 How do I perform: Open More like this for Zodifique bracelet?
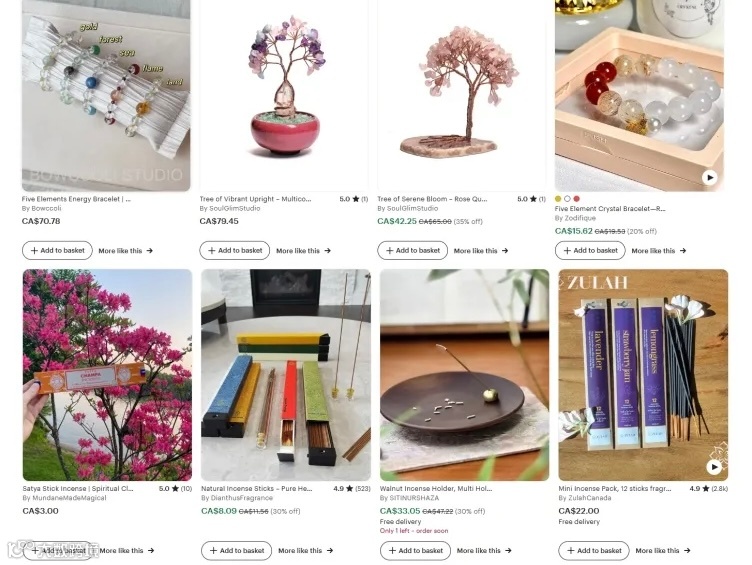coord(659,251)
